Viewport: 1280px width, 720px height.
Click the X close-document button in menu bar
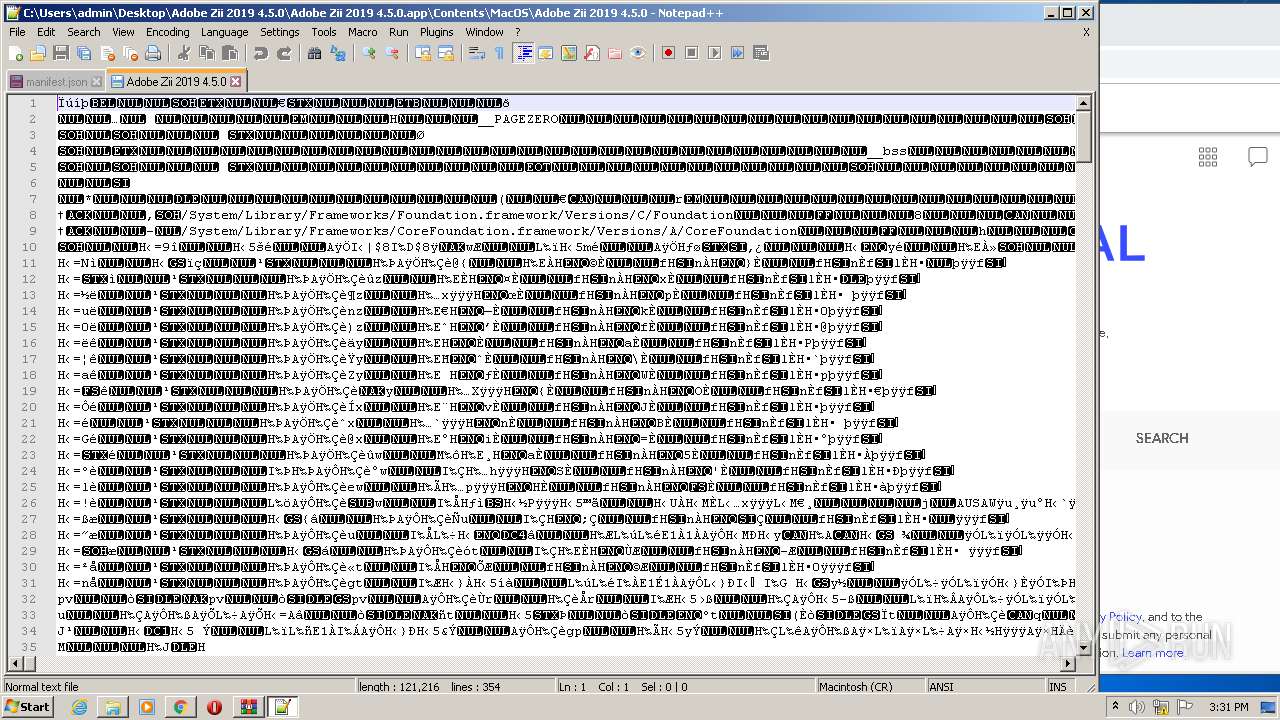coord(1086,32)
